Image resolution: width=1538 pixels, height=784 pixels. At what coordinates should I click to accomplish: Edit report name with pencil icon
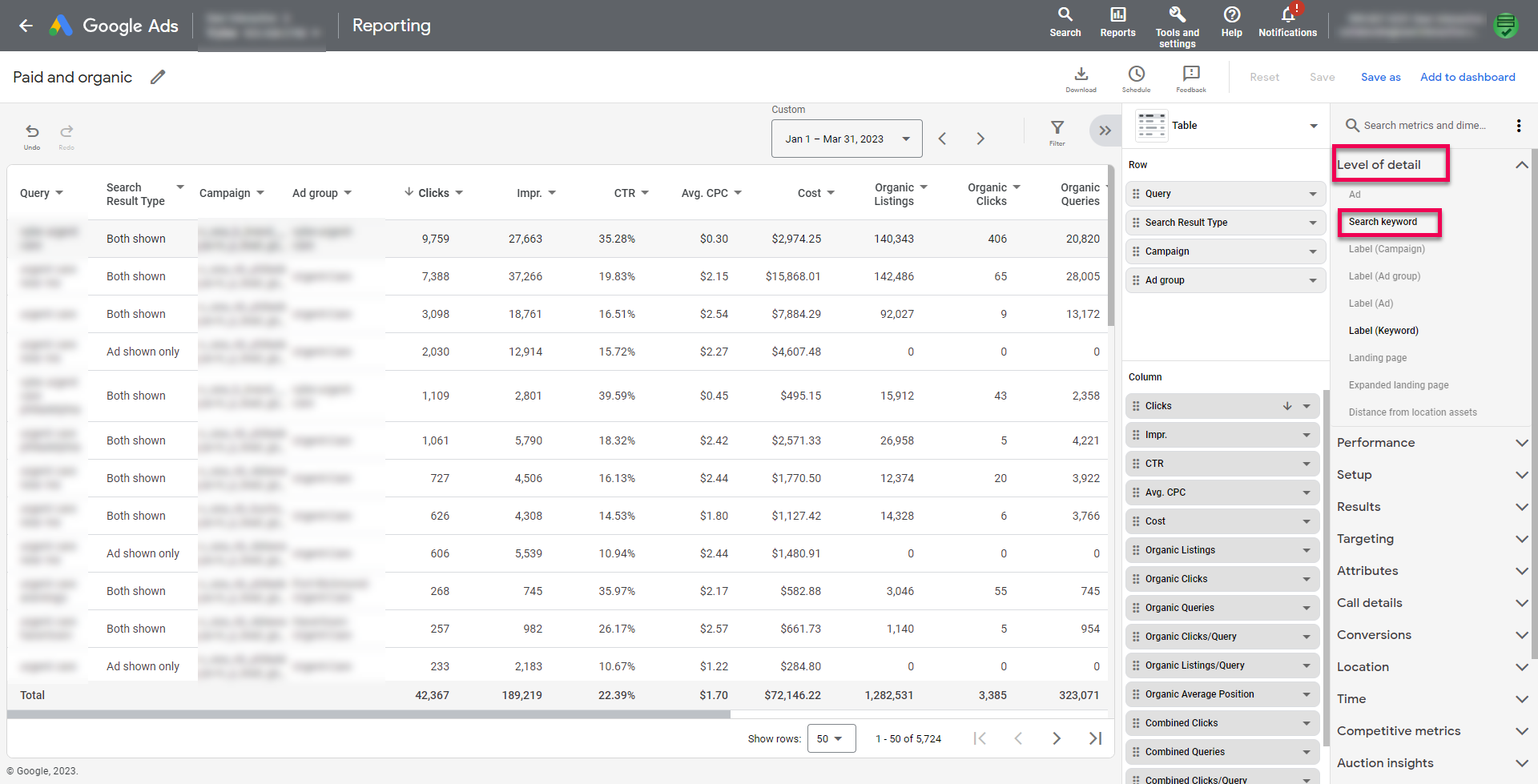pos(158,77)
